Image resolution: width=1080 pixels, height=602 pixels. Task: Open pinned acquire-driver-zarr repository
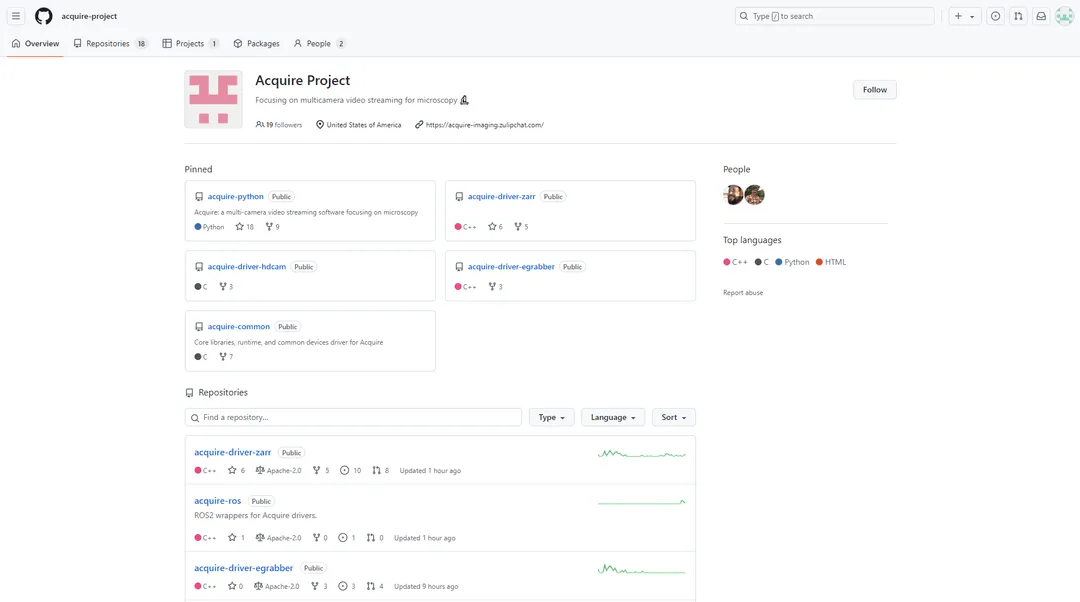[501, 196]
